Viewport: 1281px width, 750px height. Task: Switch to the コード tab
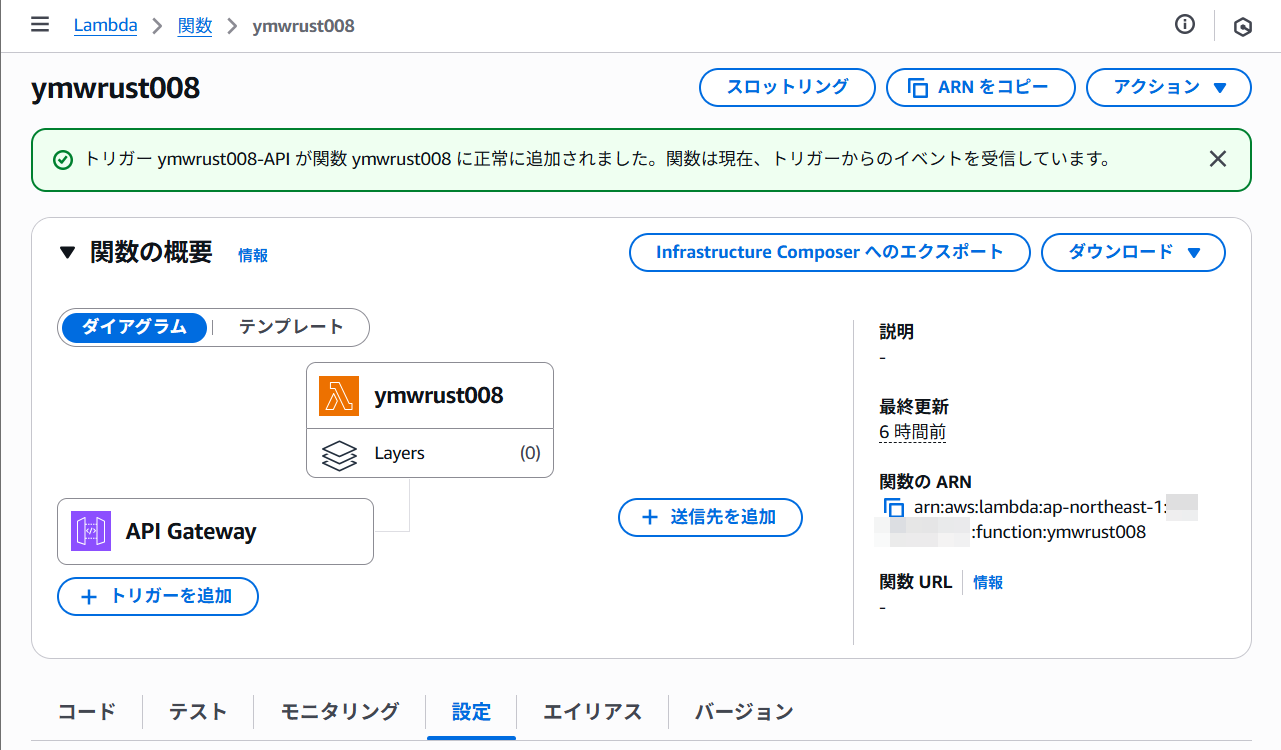tap(87, 712)
